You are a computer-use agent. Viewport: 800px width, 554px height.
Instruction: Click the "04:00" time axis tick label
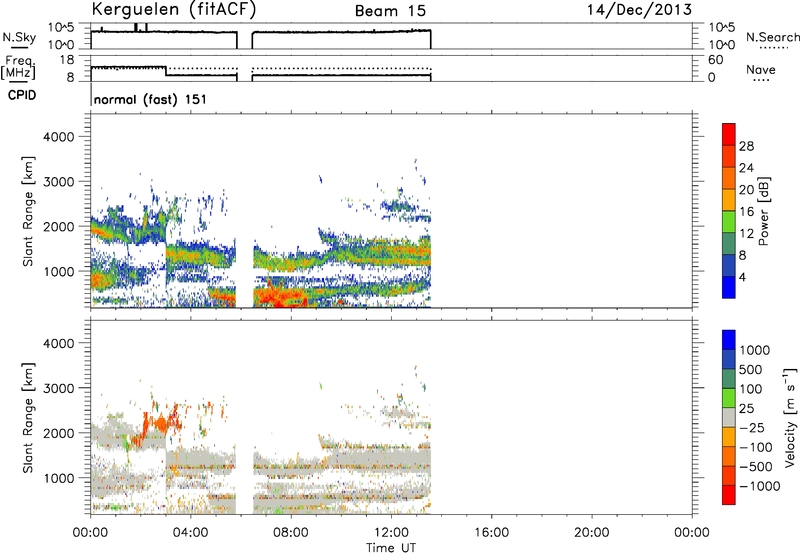click(x=191, y=533)
